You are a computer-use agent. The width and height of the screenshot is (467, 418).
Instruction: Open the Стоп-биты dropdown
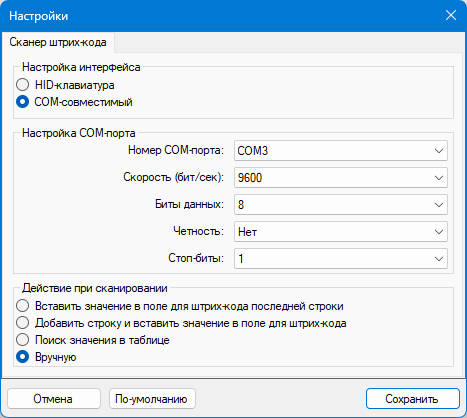coord(341,259)
